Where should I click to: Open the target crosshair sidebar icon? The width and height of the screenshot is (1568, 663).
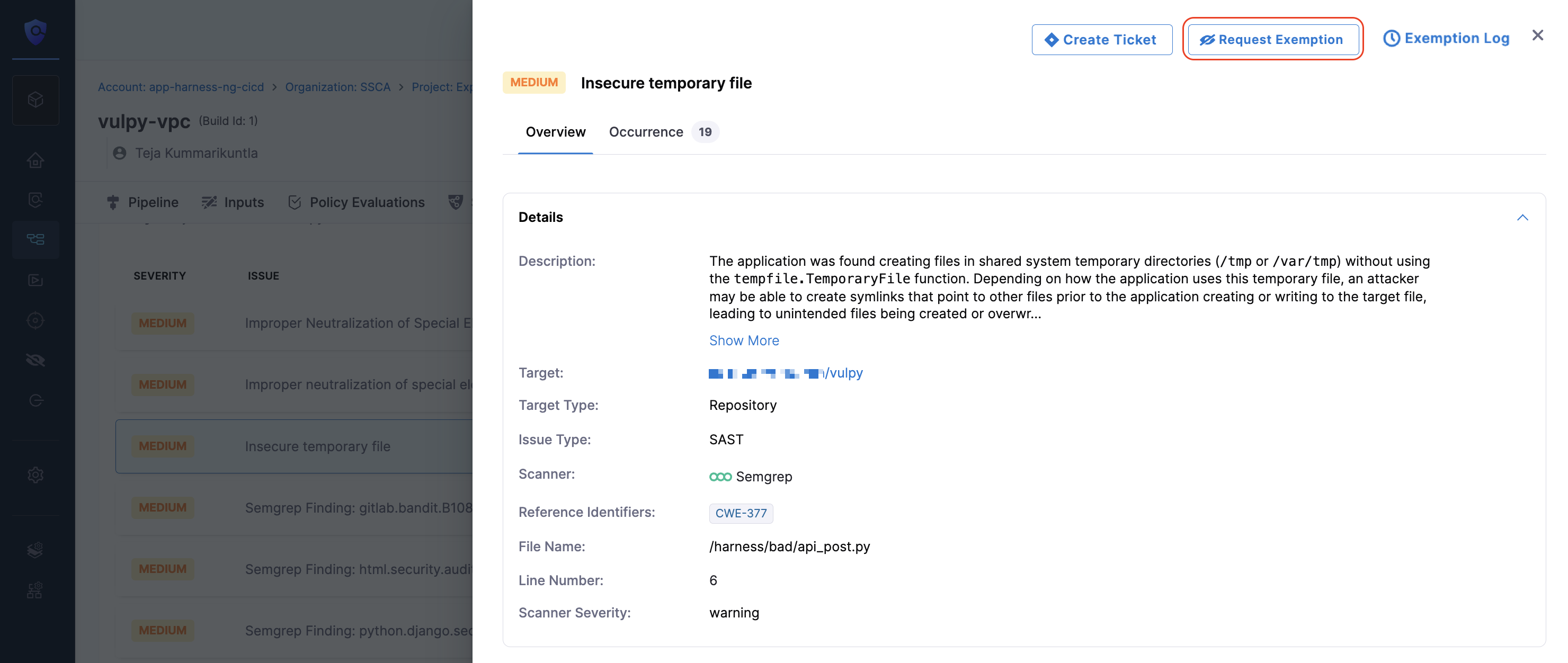click(x=35, y=320)
